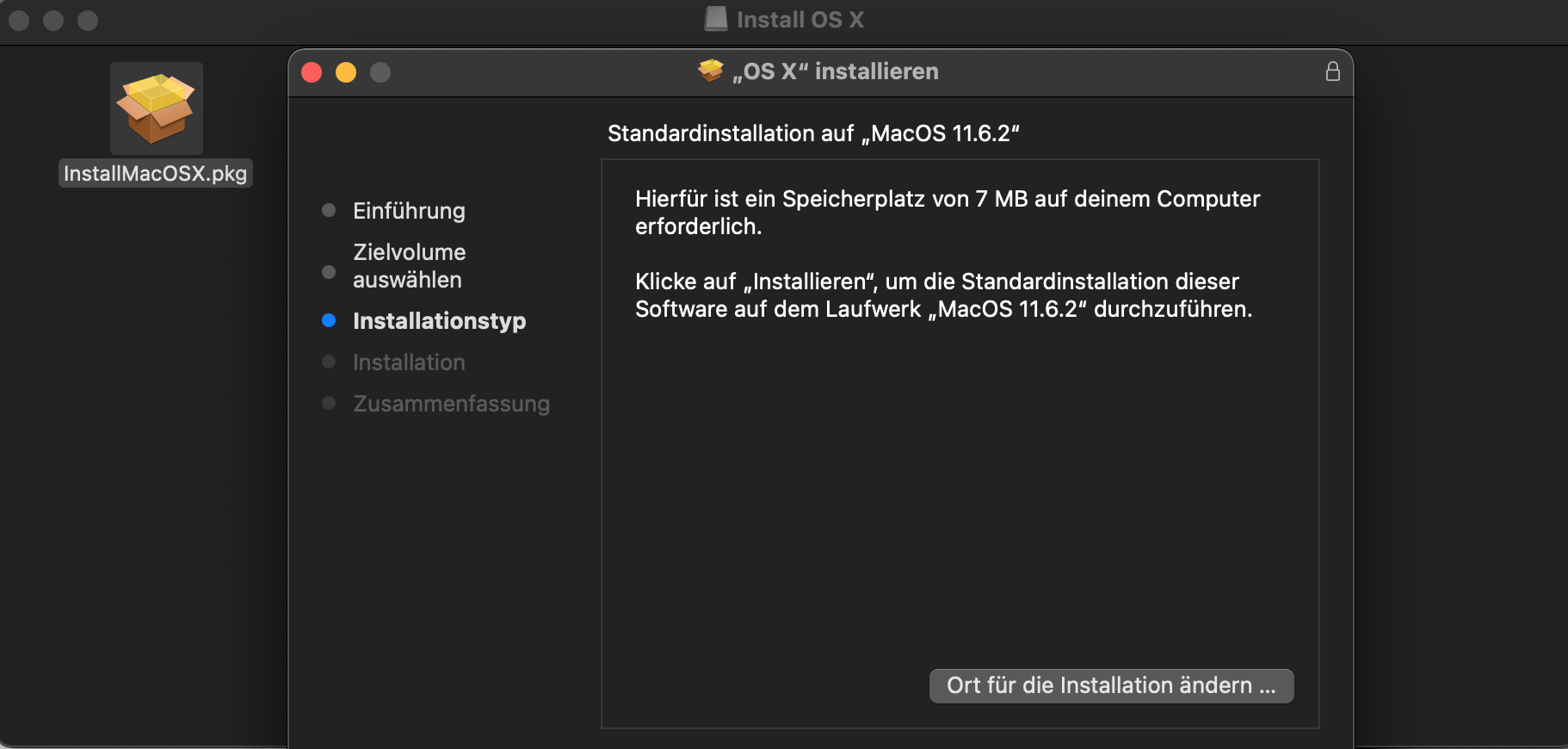Screen dimensions: 1568x749
Task: Select the Zielvolume auswählen step
Action: click(x=409, y=266)
